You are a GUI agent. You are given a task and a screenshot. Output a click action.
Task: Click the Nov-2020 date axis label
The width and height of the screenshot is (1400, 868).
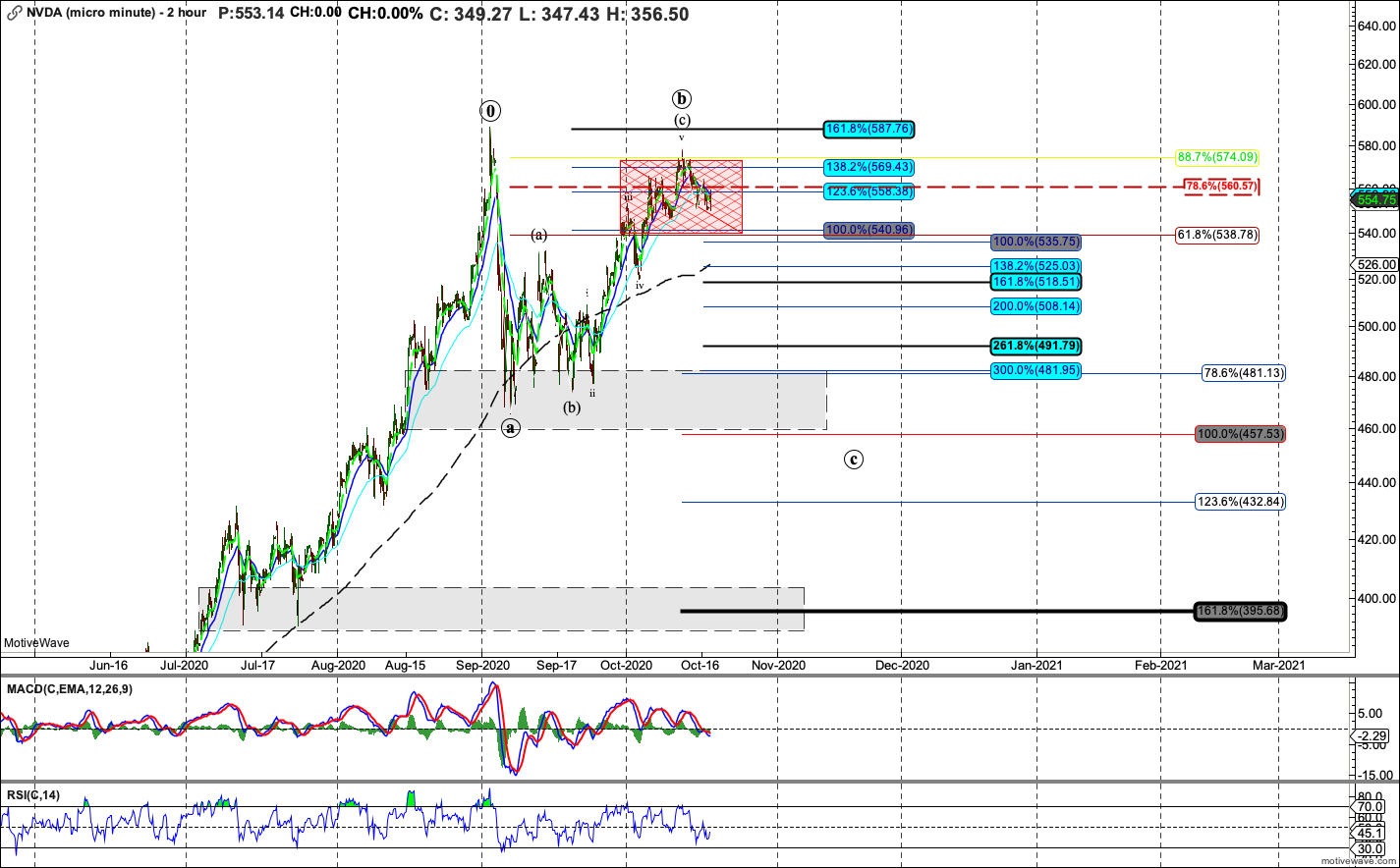(x=777, y=665)
